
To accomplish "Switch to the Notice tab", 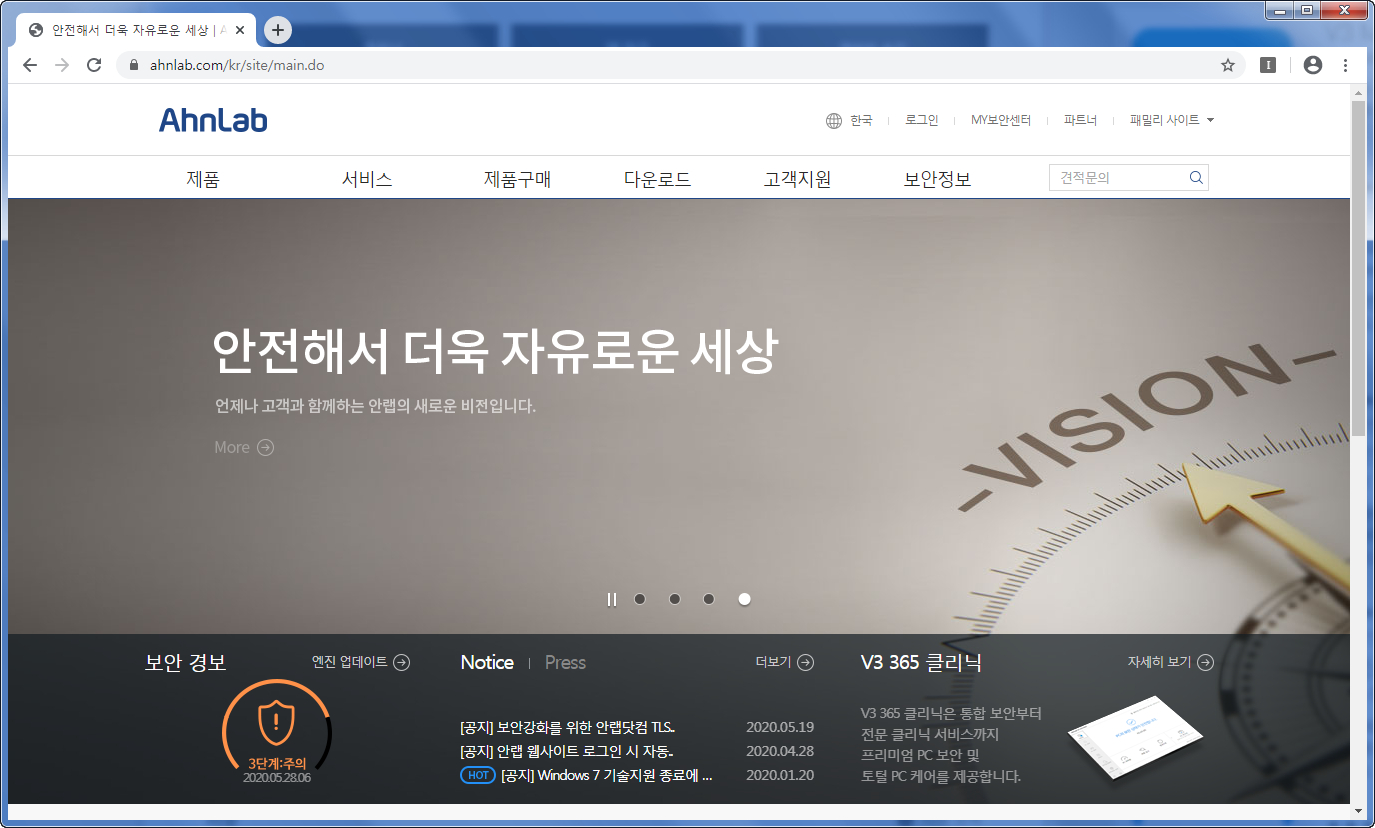I will tap(487, 662).
